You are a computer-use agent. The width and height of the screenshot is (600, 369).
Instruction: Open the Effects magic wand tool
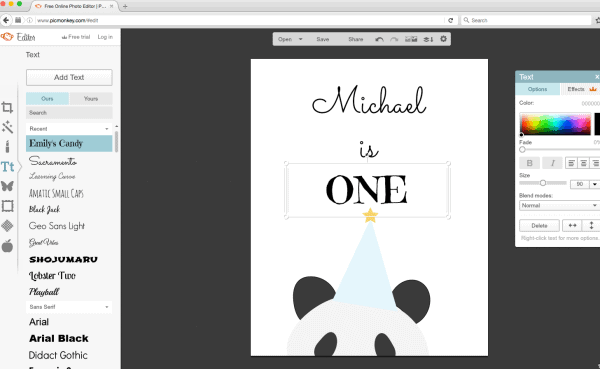[7, 127]
